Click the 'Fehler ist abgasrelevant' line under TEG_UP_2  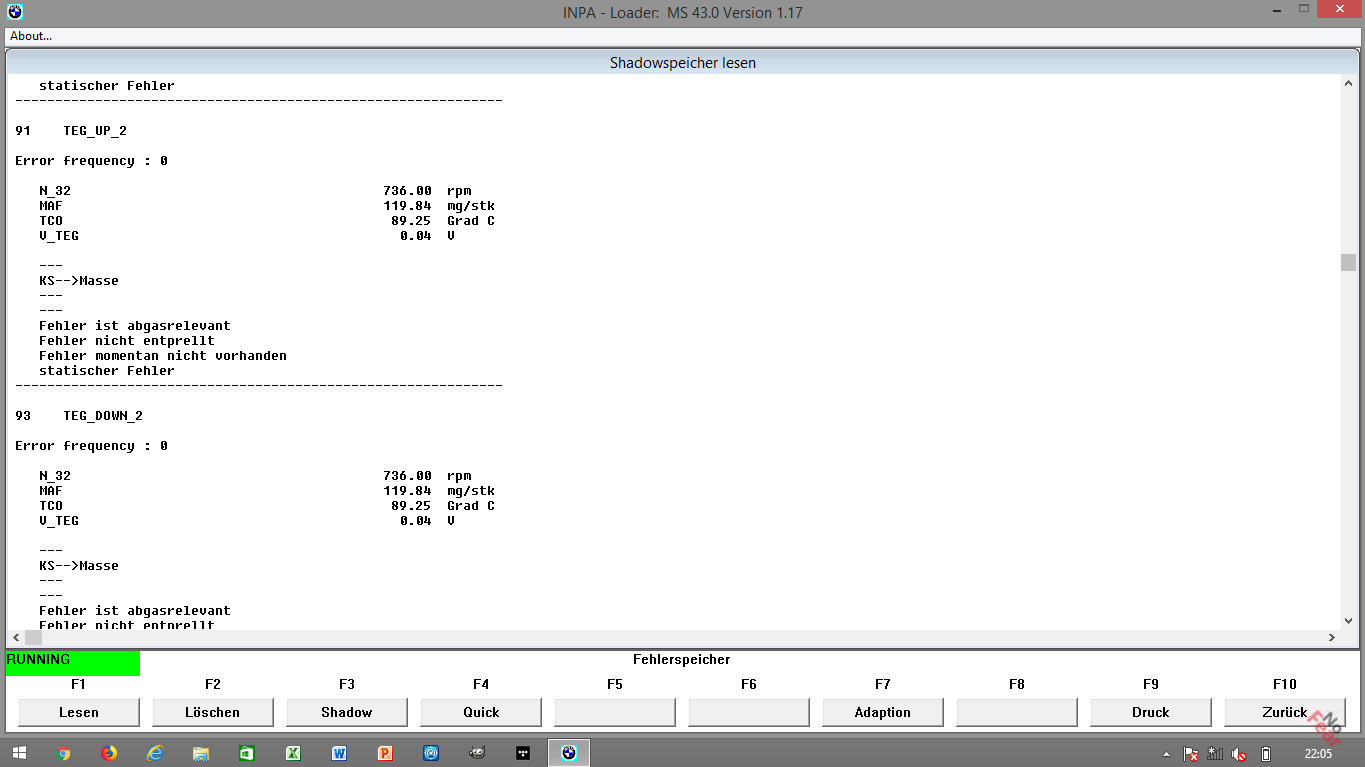click(135, 326)
